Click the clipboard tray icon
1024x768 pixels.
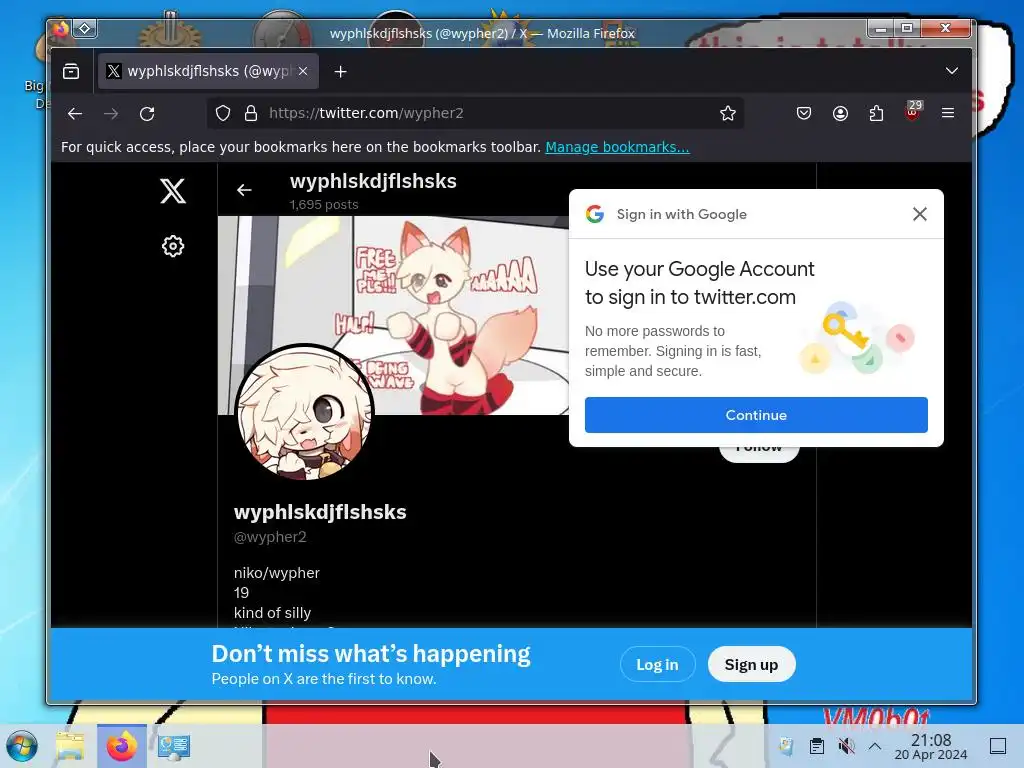point(816,746)
